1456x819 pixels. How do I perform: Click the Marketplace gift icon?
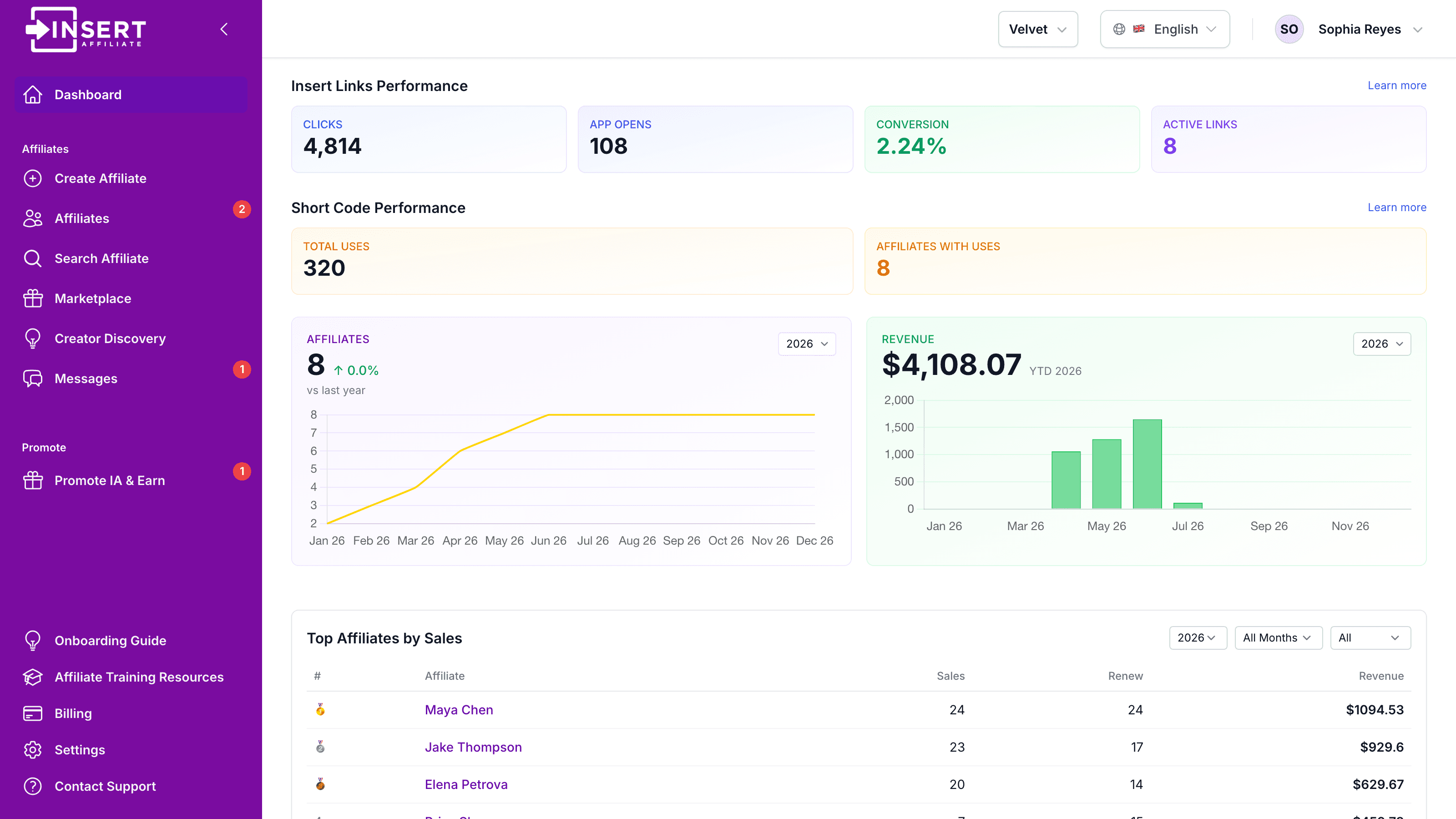click(x=33, y=298)
